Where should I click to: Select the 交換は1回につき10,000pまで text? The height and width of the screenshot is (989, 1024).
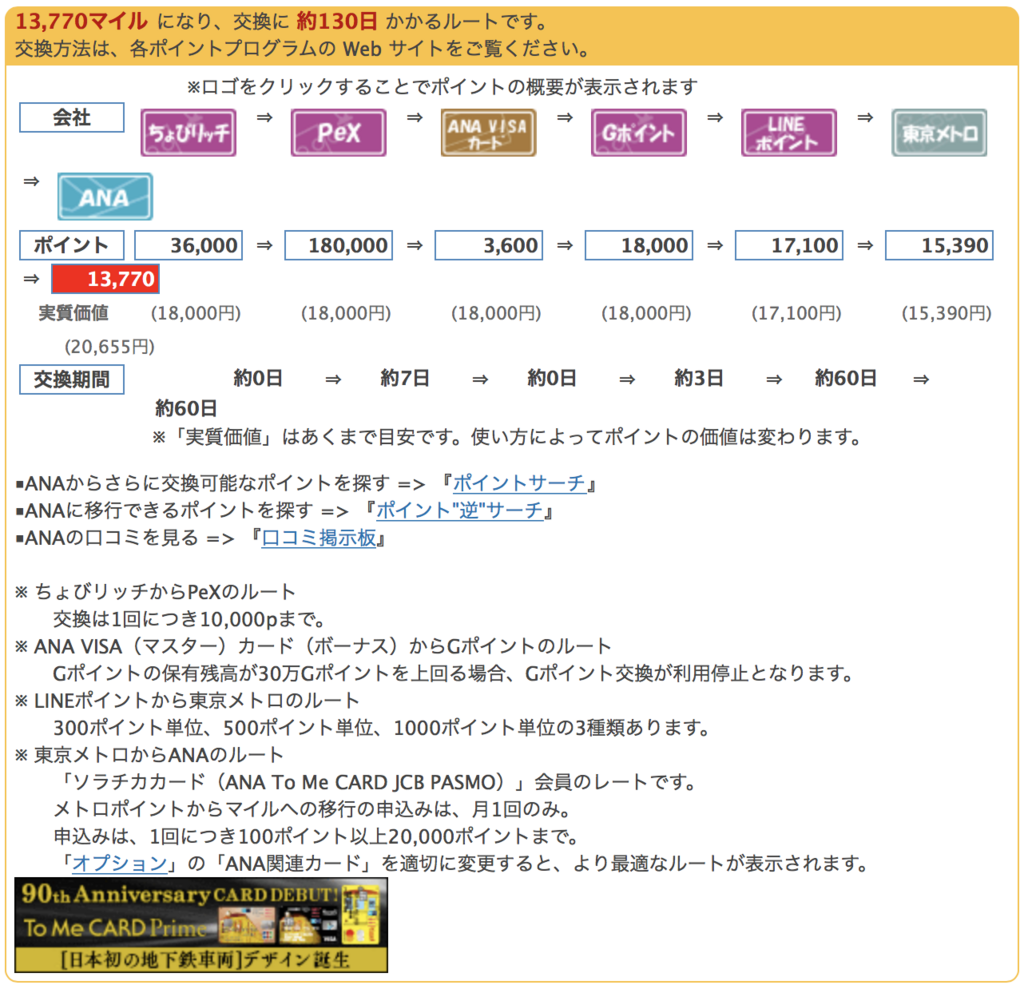(x=189, y=619)
